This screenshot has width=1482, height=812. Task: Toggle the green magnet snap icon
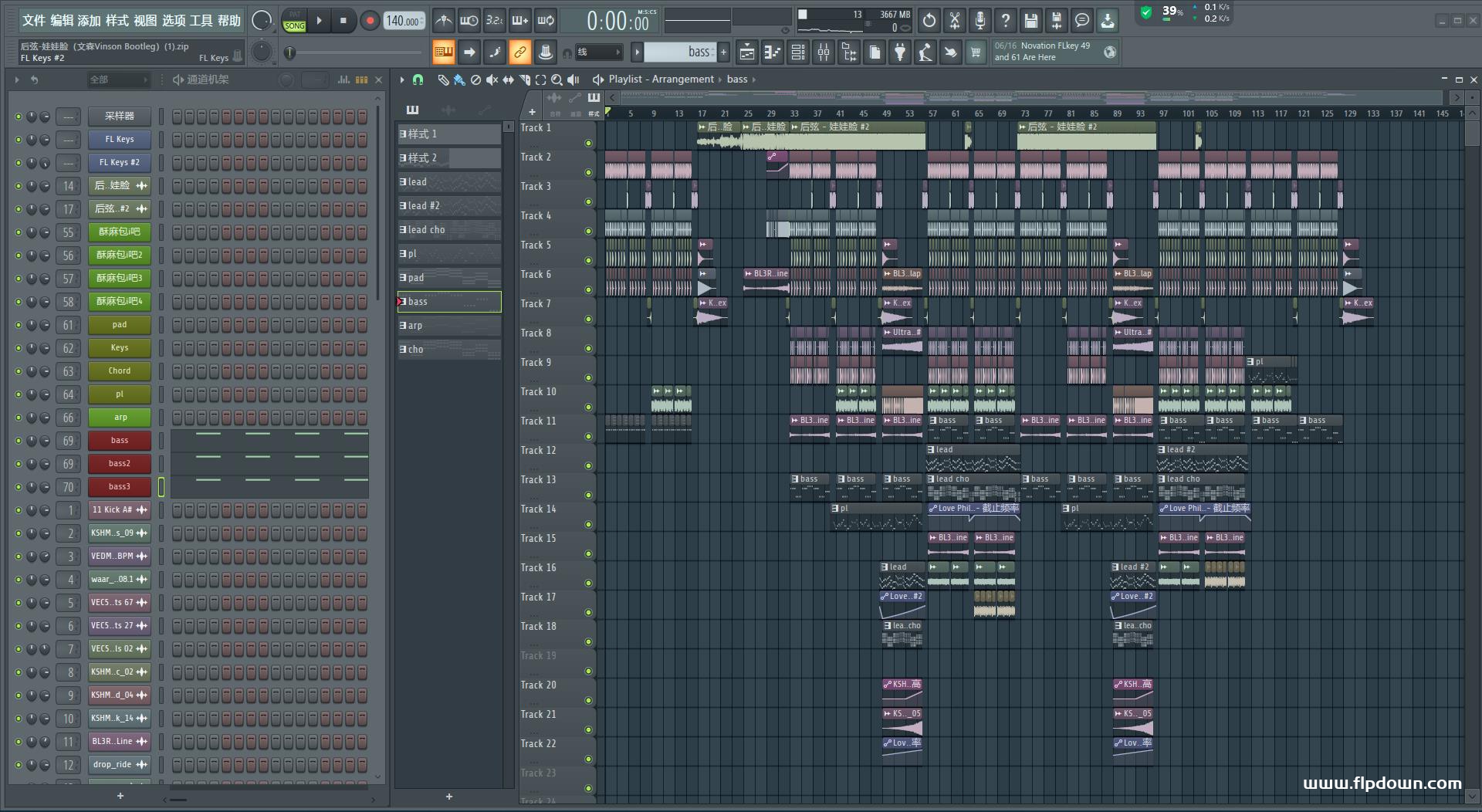pos(418,80)
